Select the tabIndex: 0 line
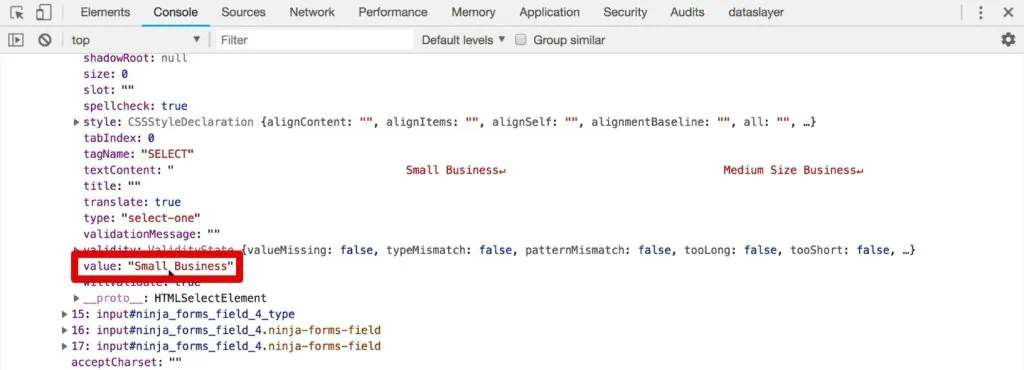The width and height of the screenshot is (1024, 370). pos(119,138)
